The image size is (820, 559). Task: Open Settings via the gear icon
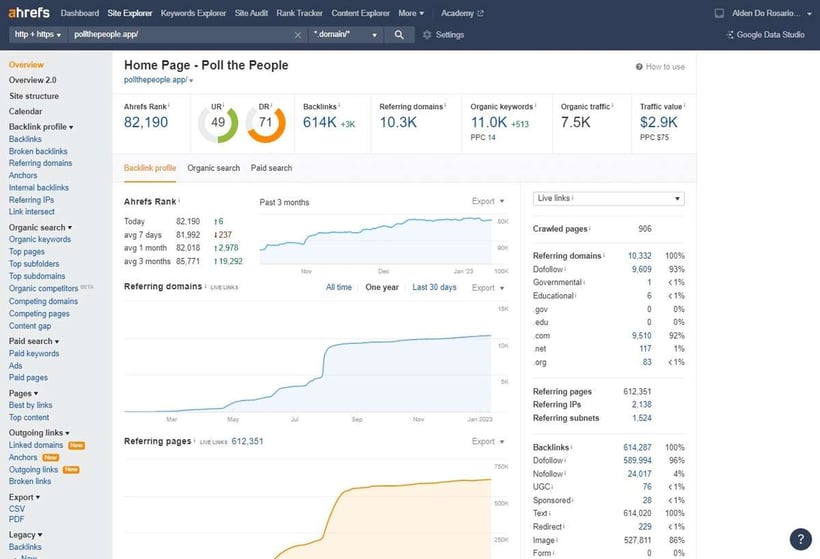click(427, 35)
